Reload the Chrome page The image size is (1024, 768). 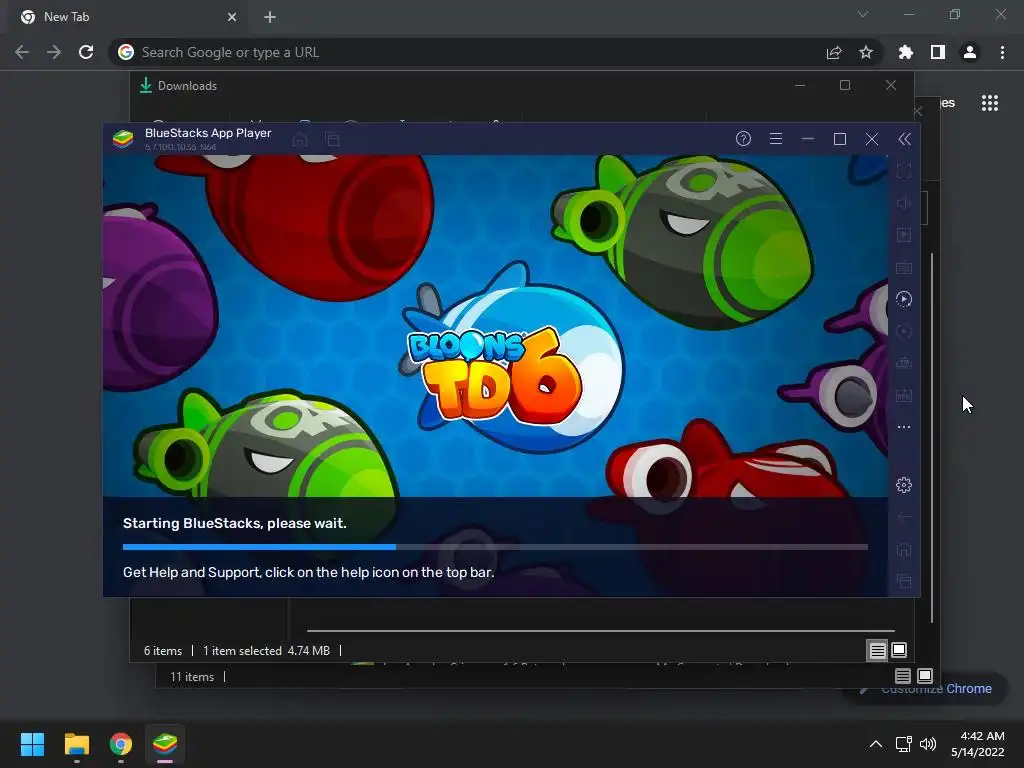[x=86, y=52]
